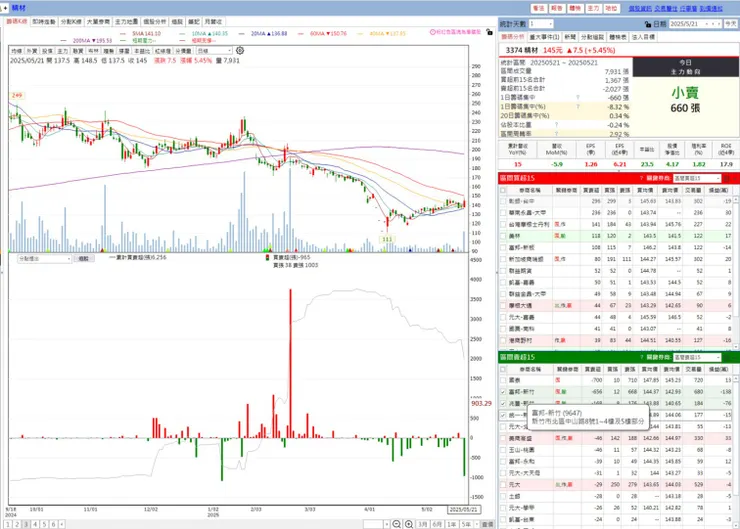This screenshot has height=529, width=740.
Task: Toggle the lock icon beside 日期
Action: click(x=648, y=24)
